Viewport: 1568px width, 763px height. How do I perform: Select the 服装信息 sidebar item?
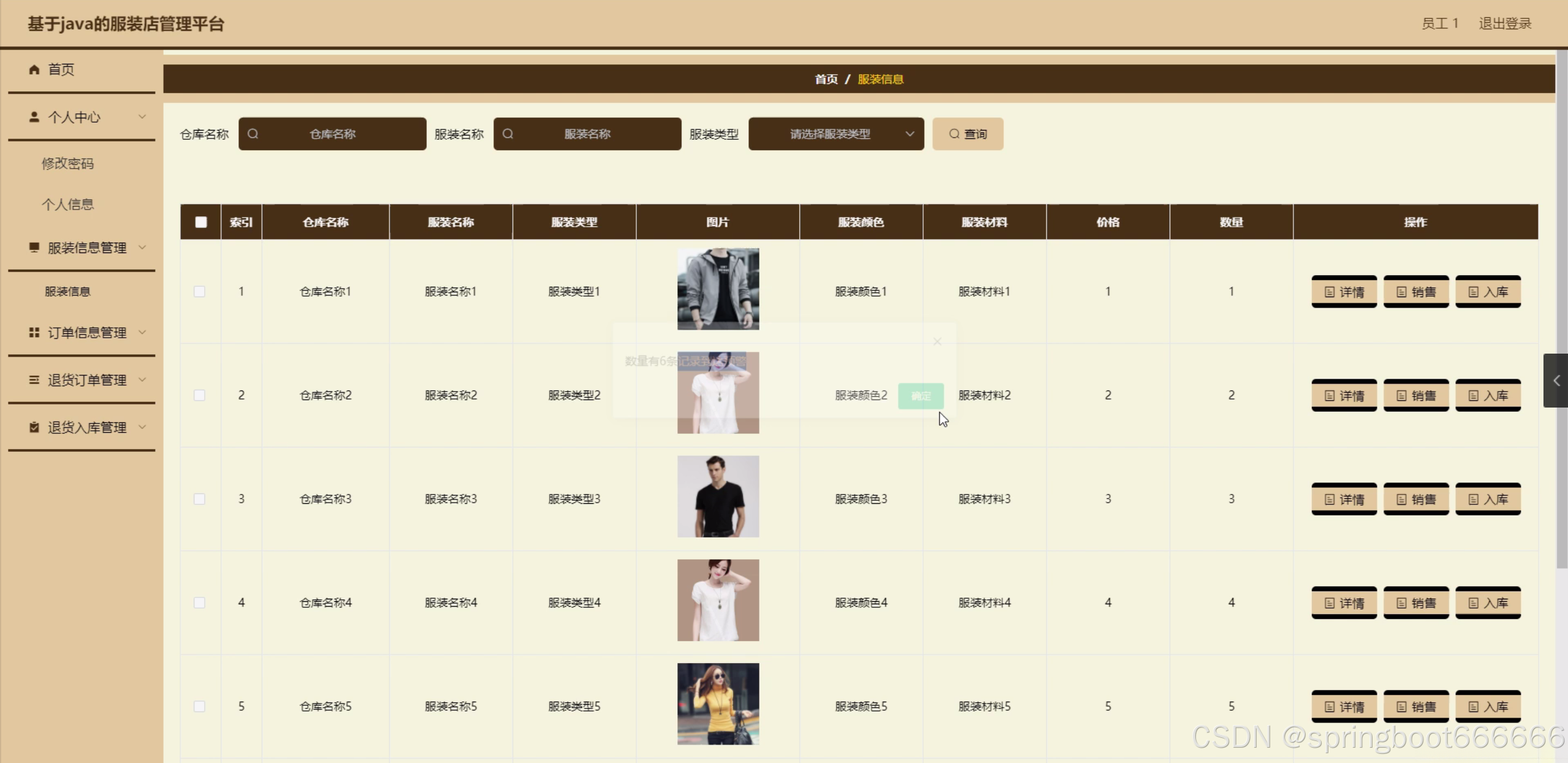click(x=67, y=291)
